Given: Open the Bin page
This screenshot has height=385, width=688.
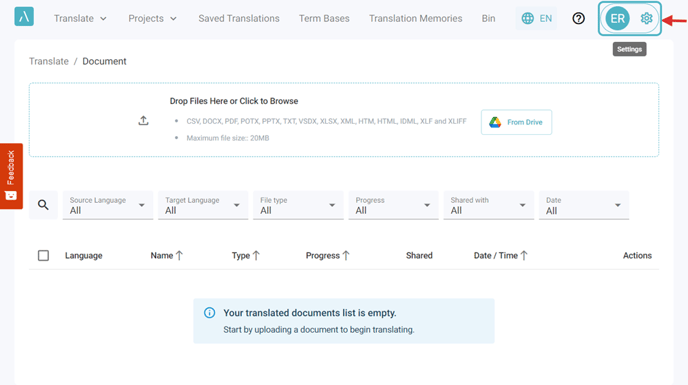Looking at the screenshot, I should click(488, 18).
